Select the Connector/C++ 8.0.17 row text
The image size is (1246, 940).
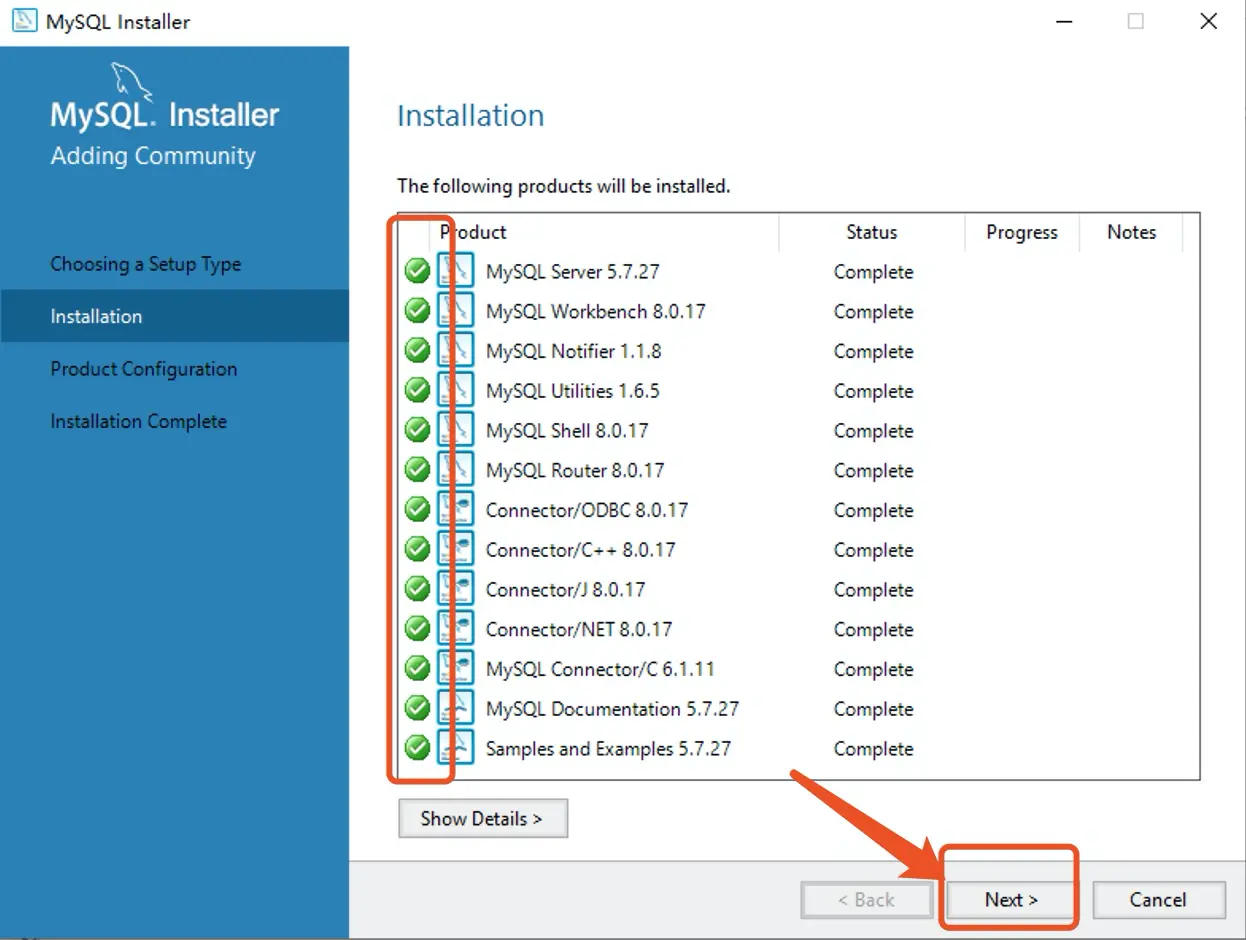(x=580, y=549)
